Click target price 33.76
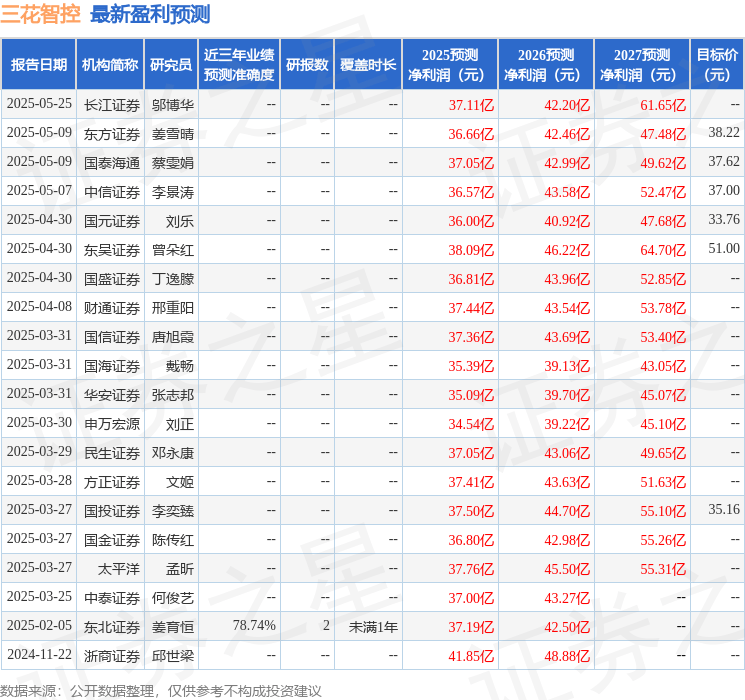 coord(724,219)
